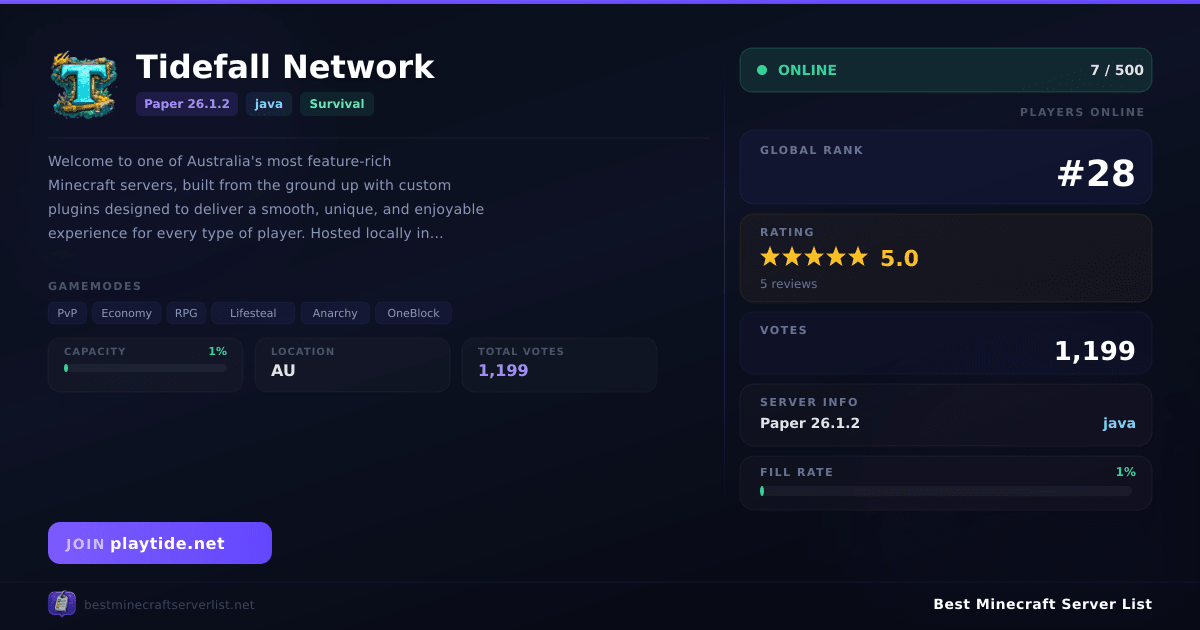The width and height of the screenshot is (1200, 630).
Task: Click the JOIN playtide.net button
Action: tap(160, 543)
